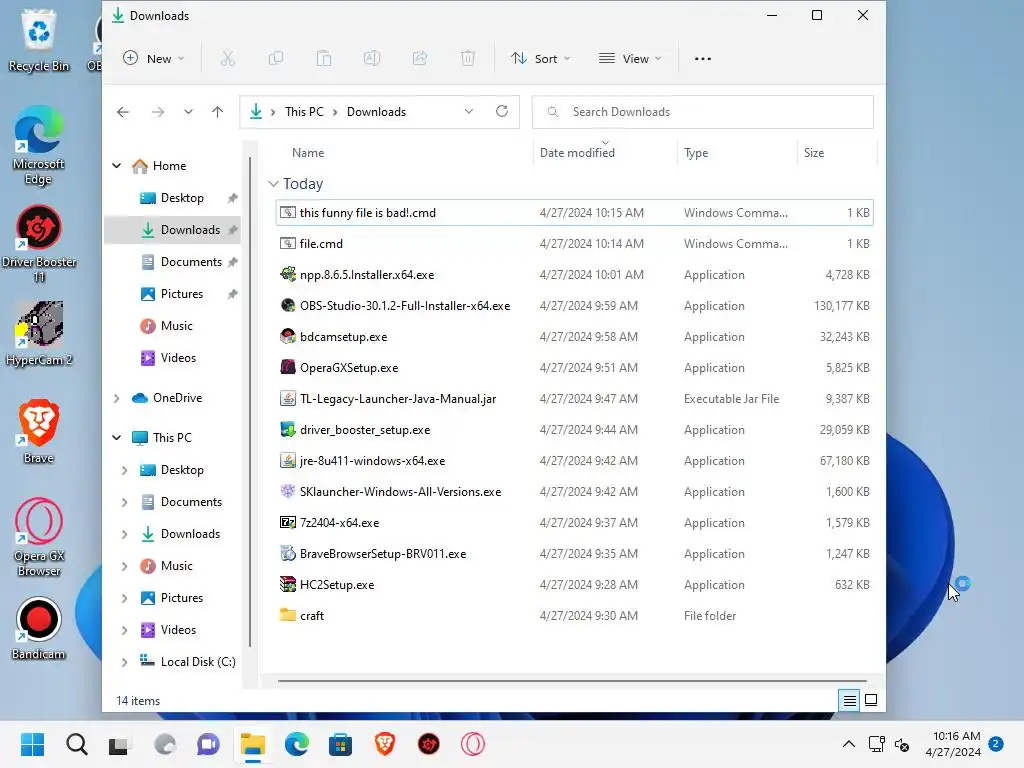Open the Recycle Bin desktop icon
This screenshot has height=768, width=1024.
coord(39,40)
